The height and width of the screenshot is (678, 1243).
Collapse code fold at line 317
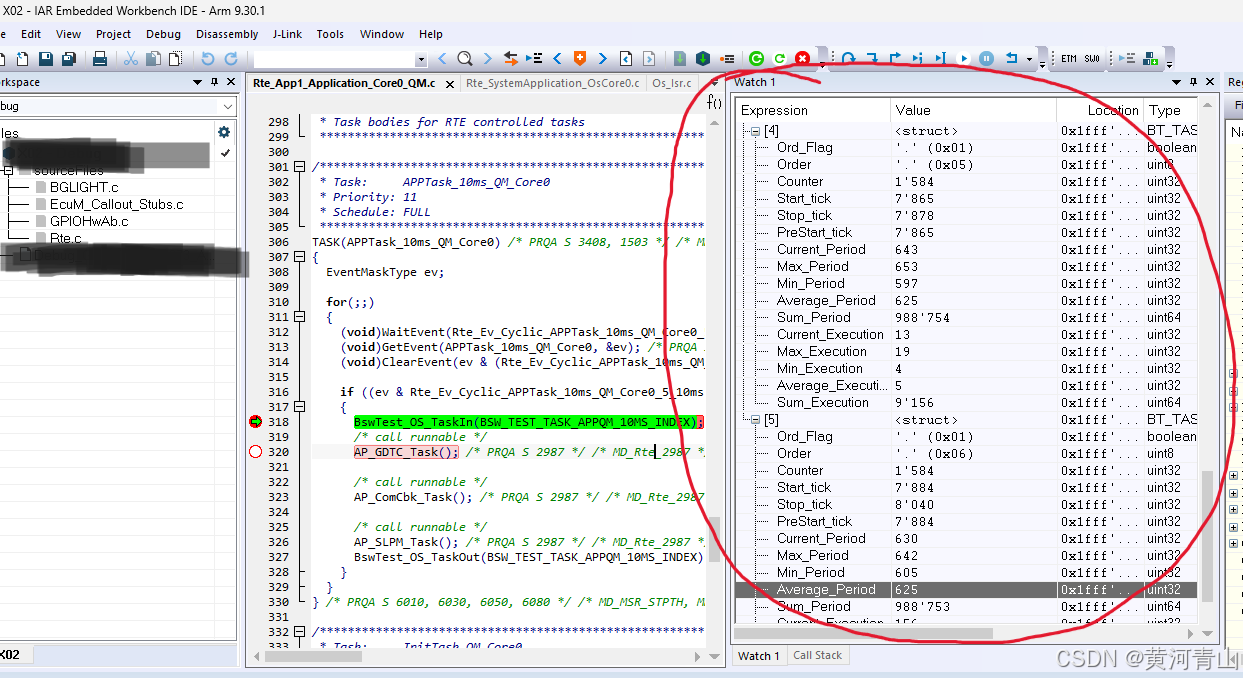click(300, 407)
